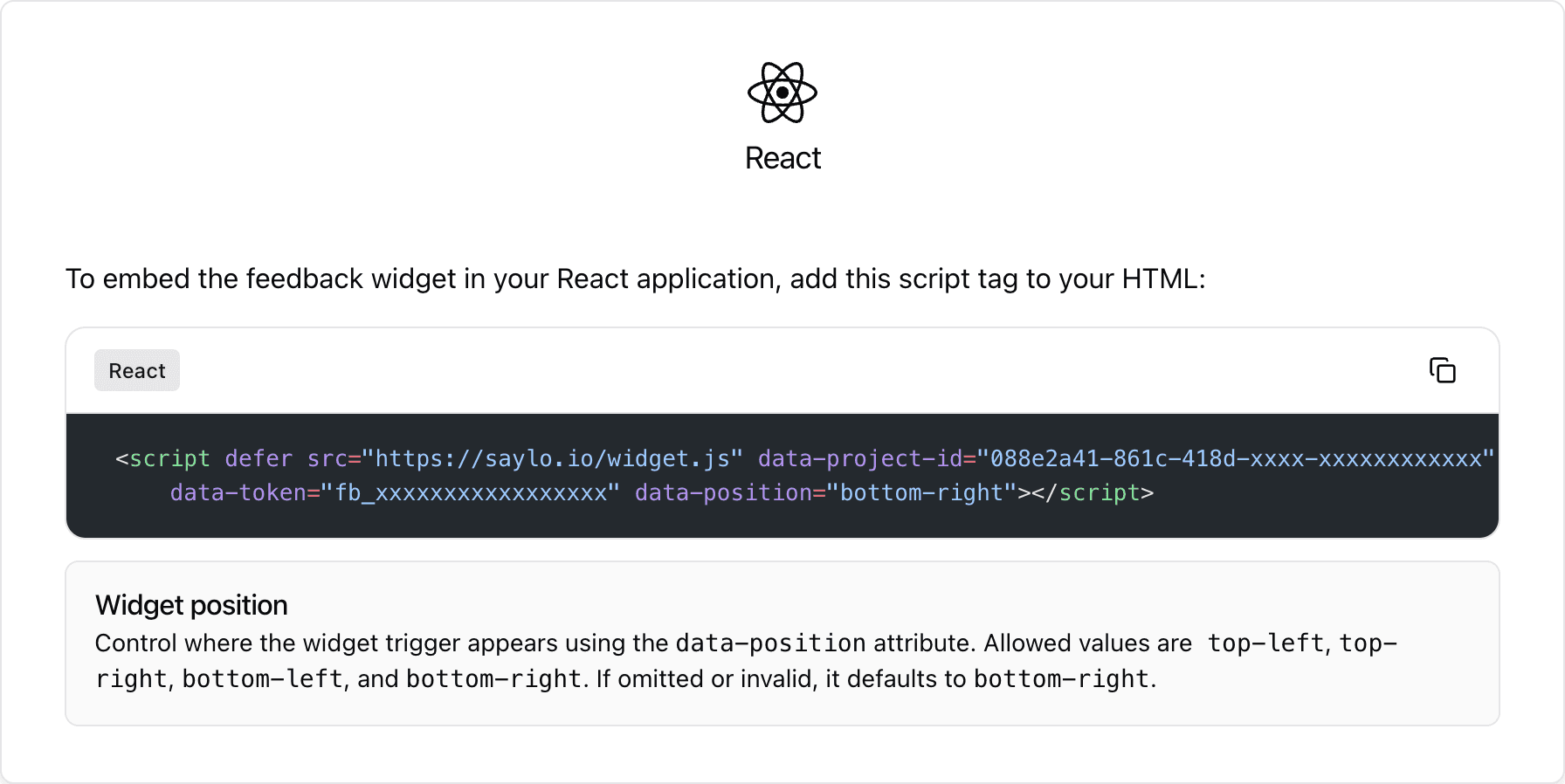The width and height of the screenshot is (1565, 784).
Task: Click the data-project-id value in code
Action: click(1236, 458)
